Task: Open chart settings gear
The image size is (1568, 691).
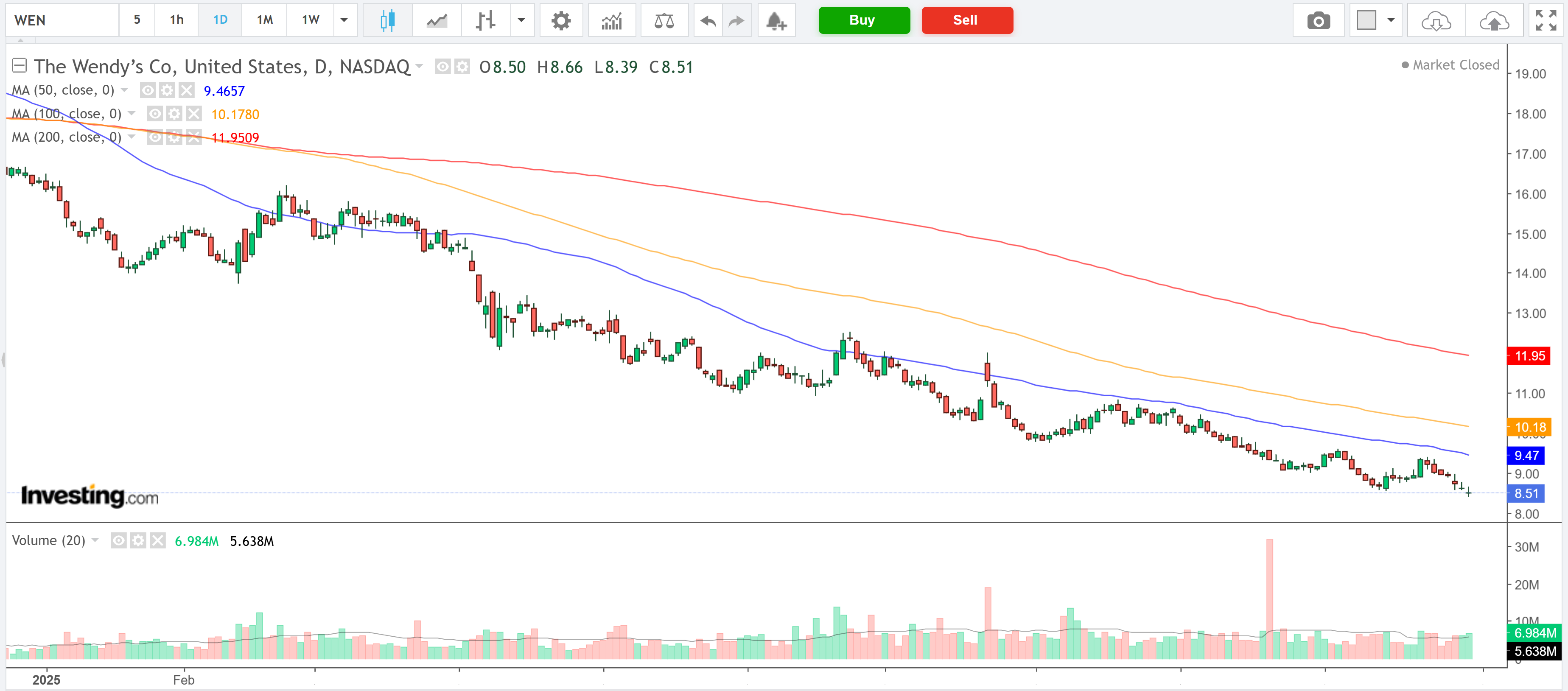Action: click(561, 20)
